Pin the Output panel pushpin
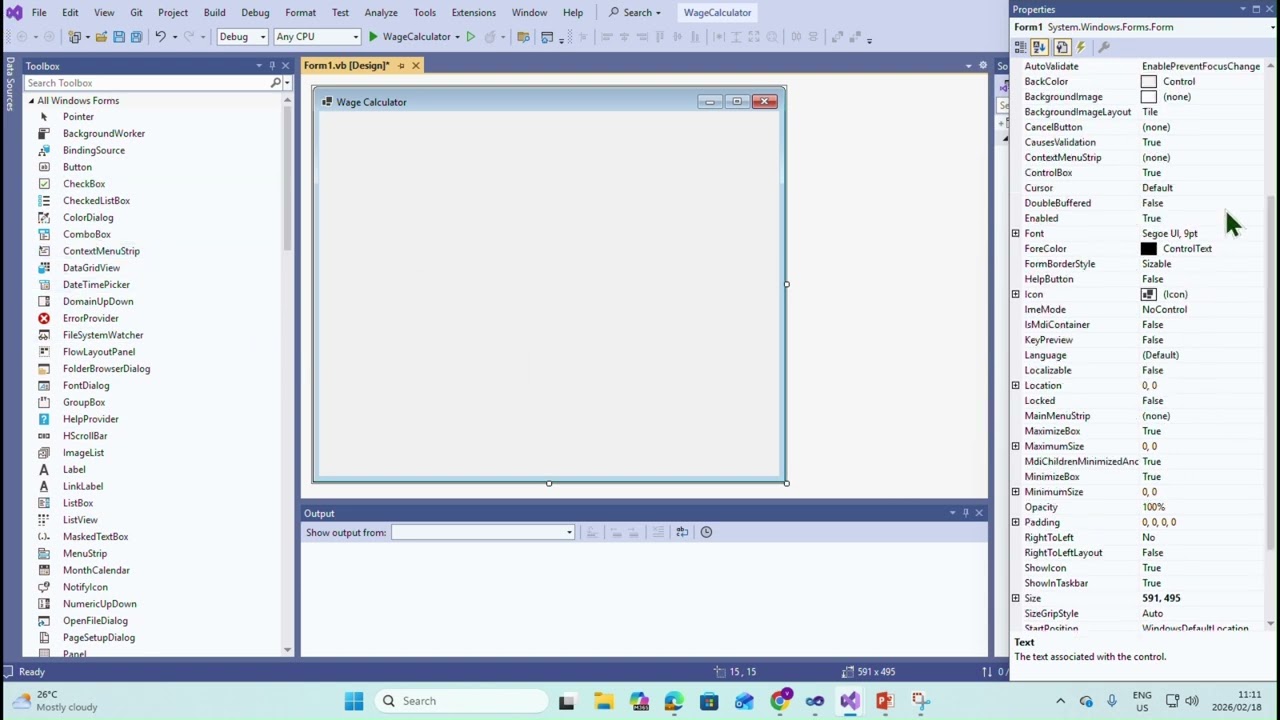 tap(966, 513)
